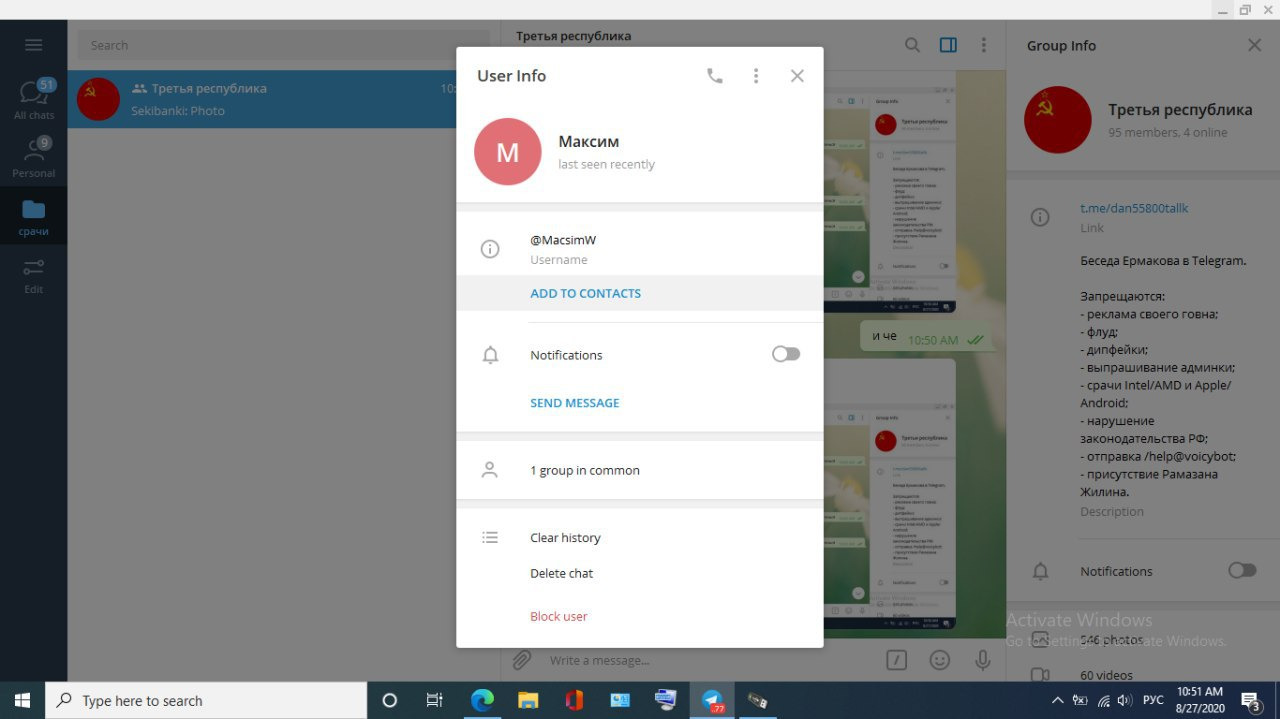Click the microphone voice message icon
The width and height of the screenshot is (1280, 719).
[x=983, y=660]
